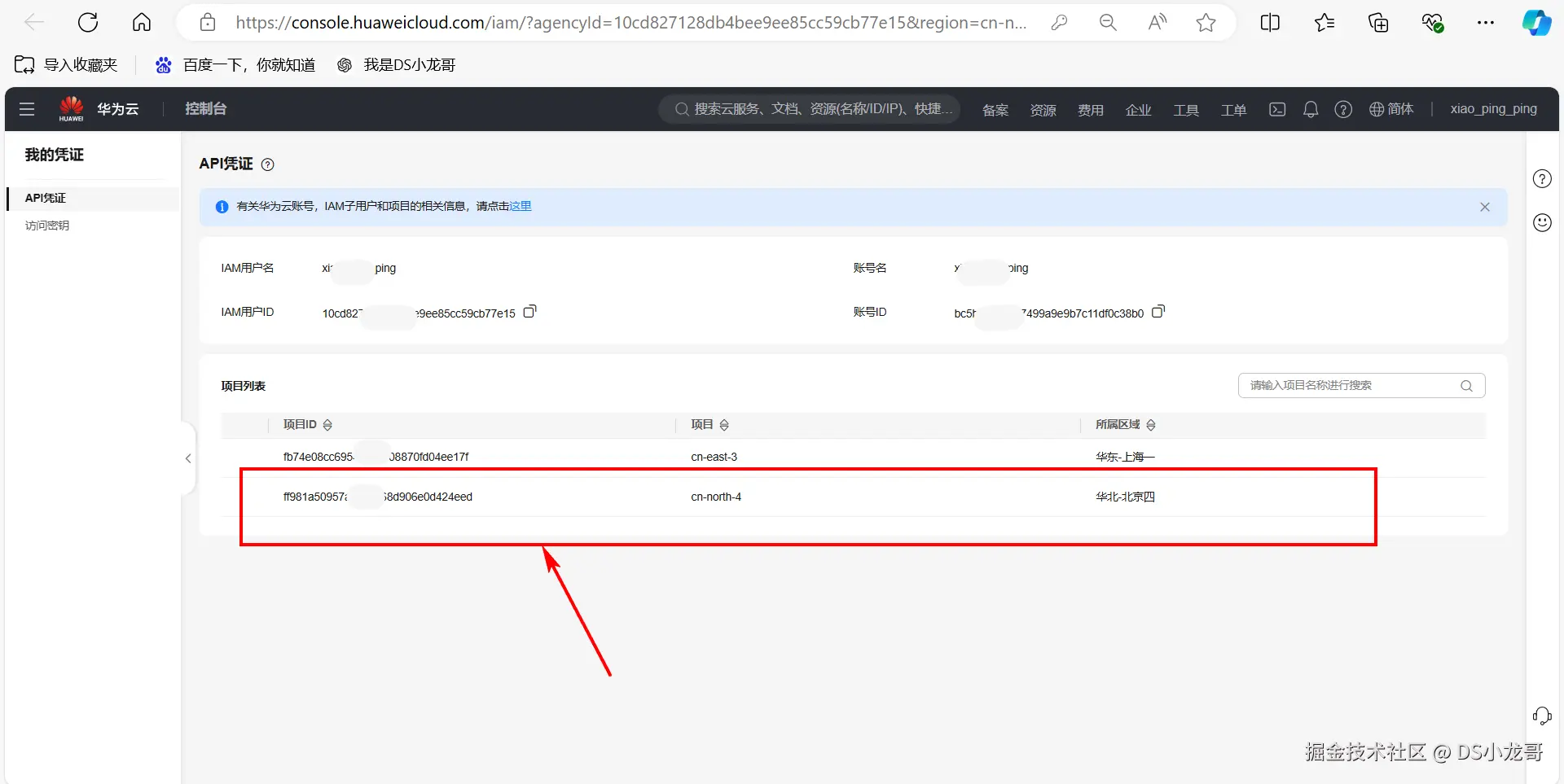Add this page to favorites star

coord(1206,23)
